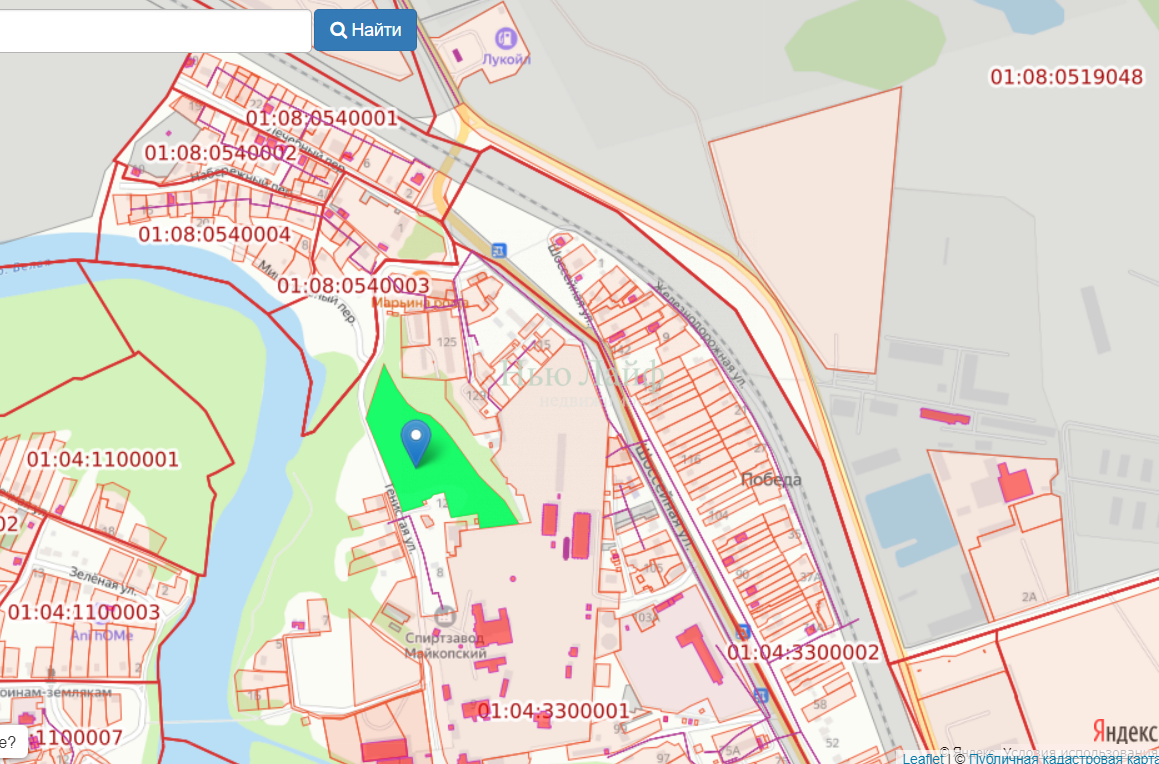Focus the cadastral search input field
Viewport: 1159px width, 764px height.
[x=150, y=30]
